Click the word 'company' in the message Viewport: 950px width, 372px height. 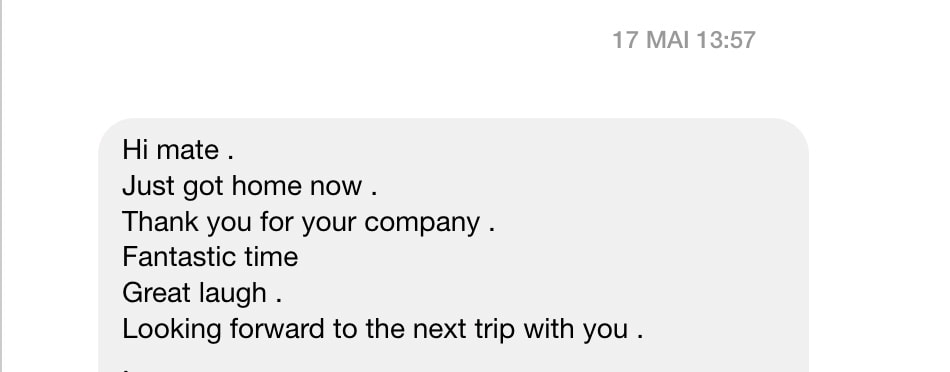click(x=422, y=224)
